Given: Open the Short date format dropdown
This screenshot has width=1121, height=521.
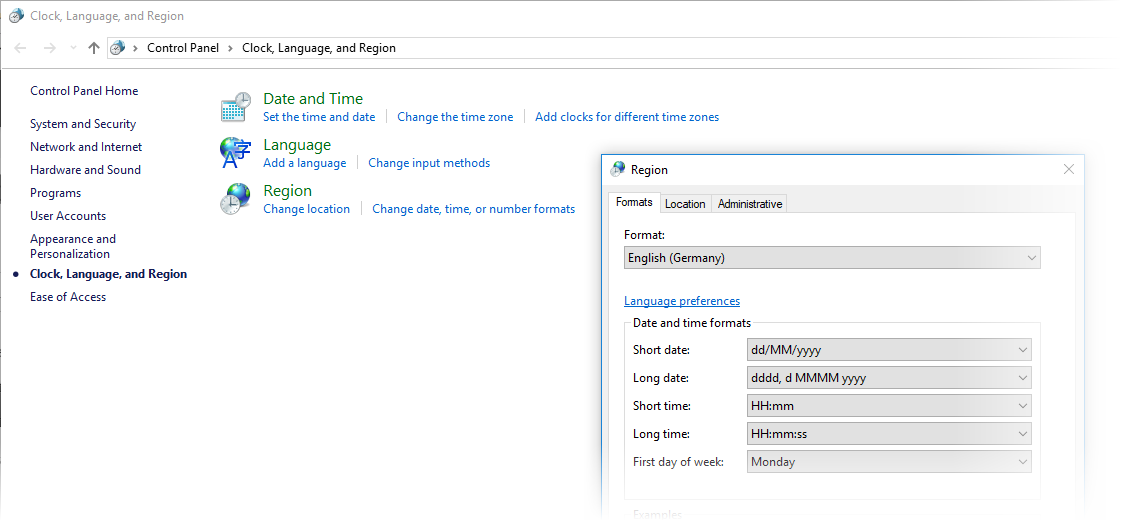Looking at the screenshot, I should pyautogui.click(x=889, y=350).
